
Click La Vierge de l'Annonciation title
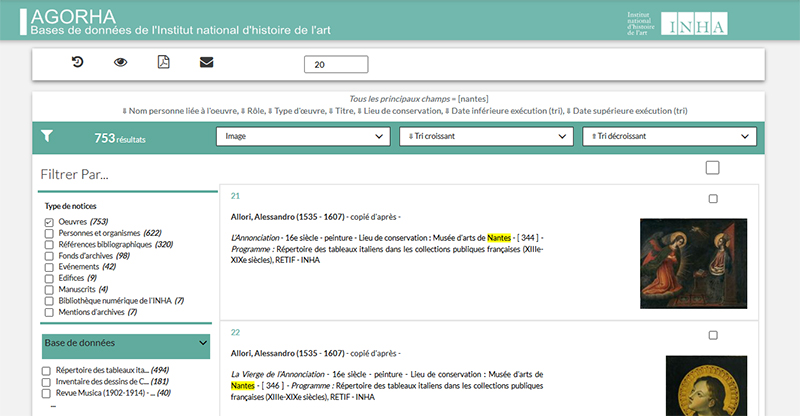pyautogui.click(x=278, y=374)
